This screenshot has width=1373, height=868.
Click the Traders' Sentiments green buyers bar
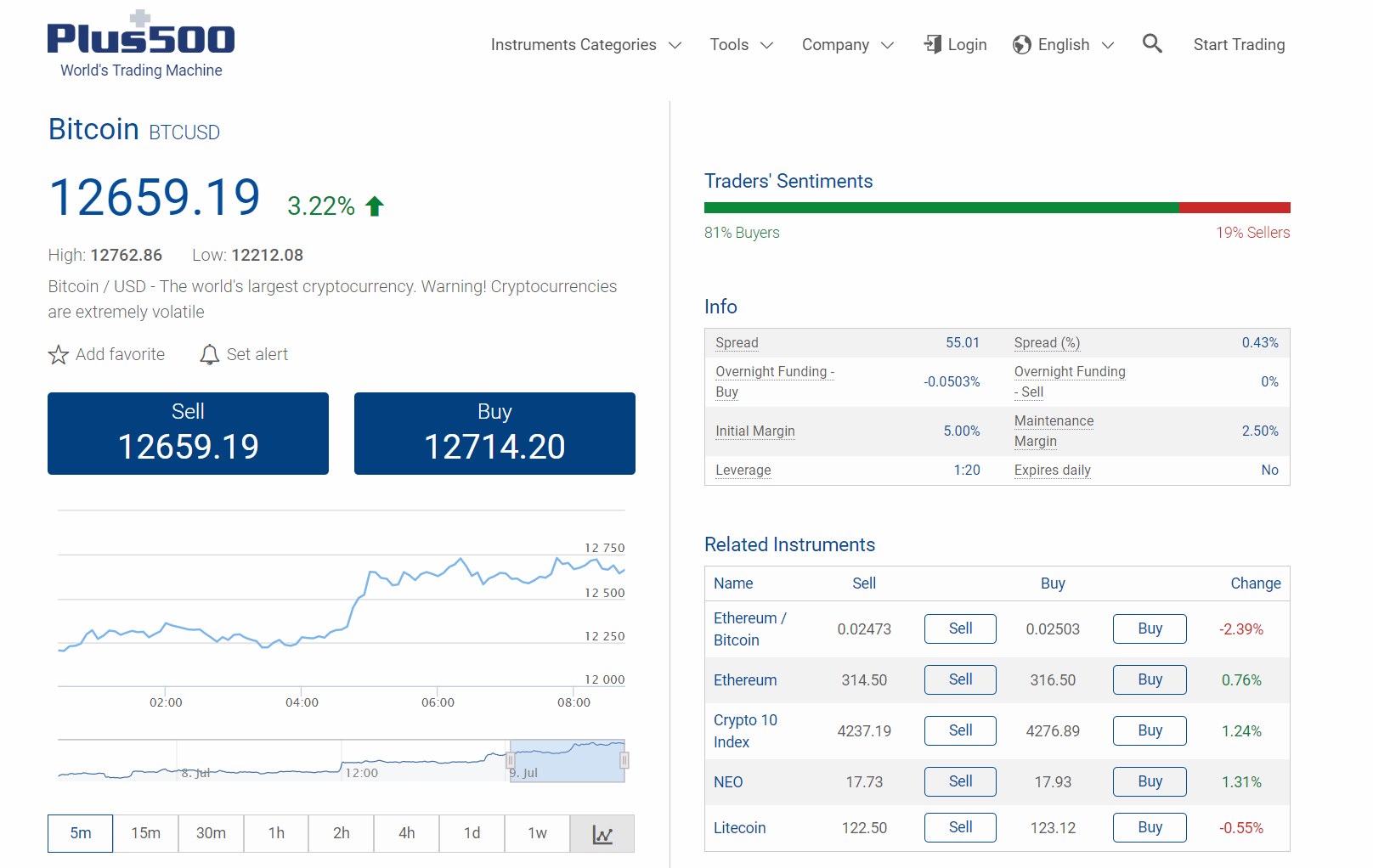(941, 207)
